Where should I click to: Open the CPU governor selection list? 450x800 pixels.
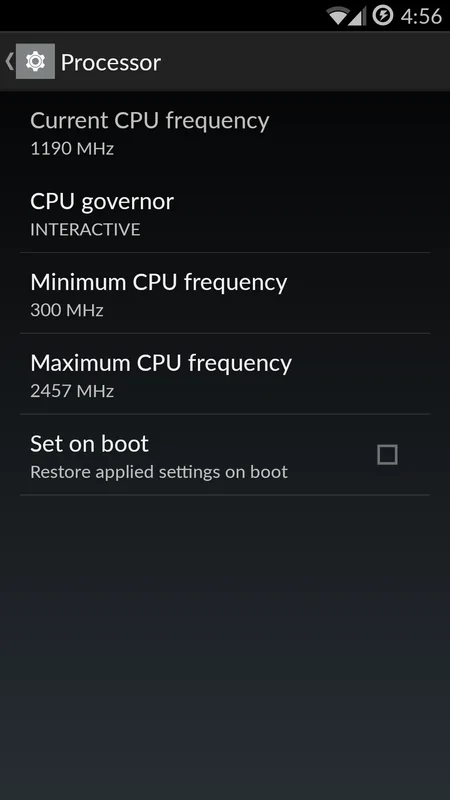[225, 212]
